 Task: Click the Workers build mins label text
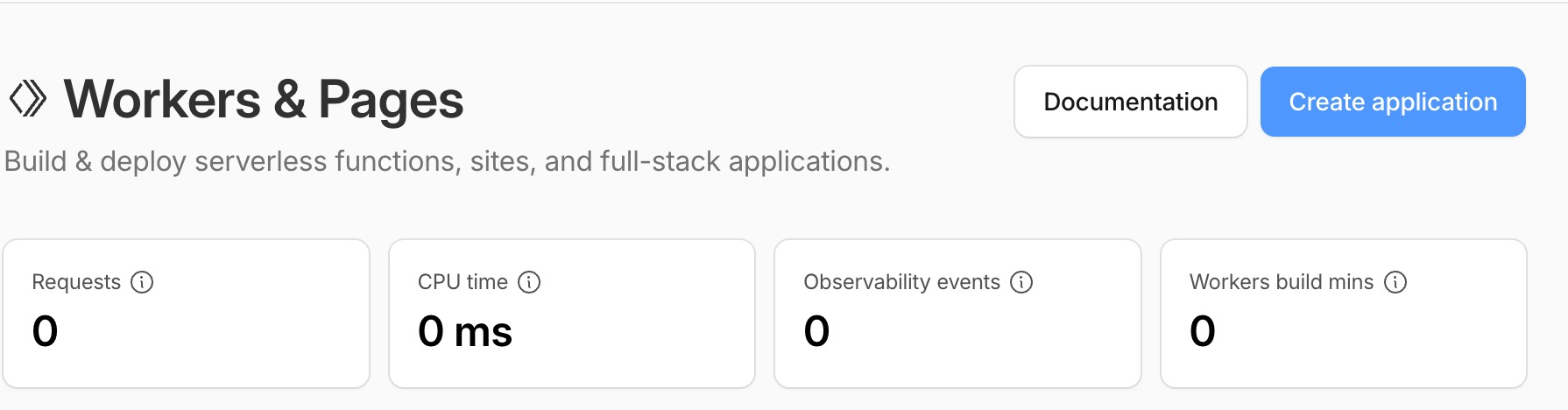pos(1281,282)
